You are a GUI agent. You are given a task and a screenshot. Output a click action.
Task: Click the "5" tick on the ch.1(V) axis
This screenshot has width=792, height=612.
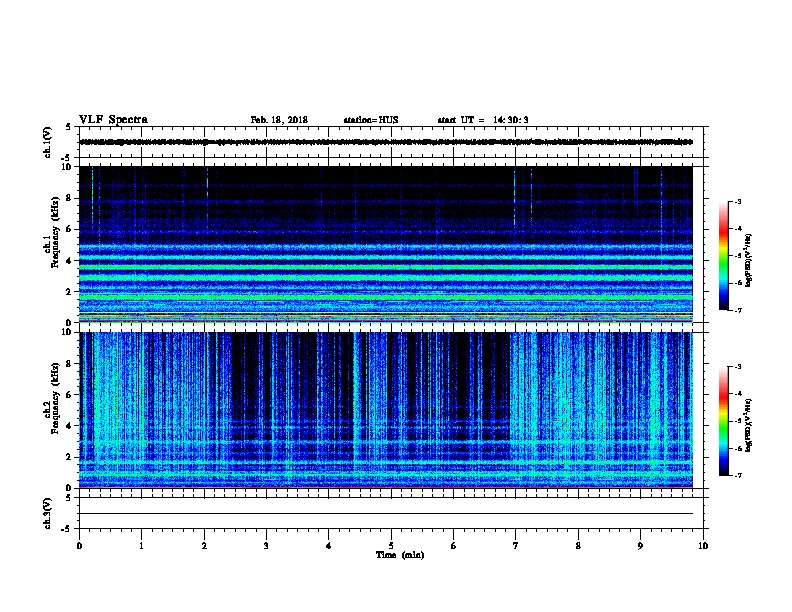click(69, 127)
